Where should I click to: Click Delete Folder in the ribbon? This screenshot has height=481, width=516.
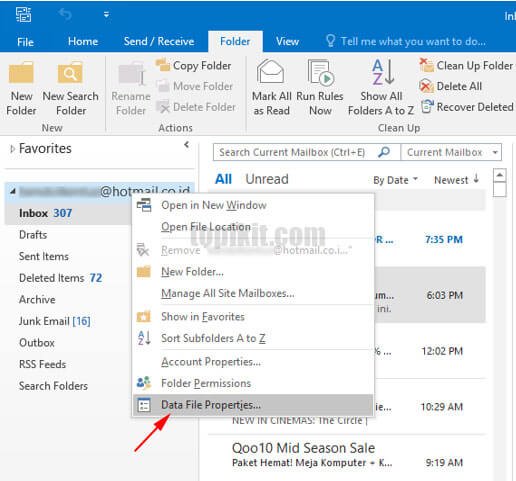coord(196,107)
